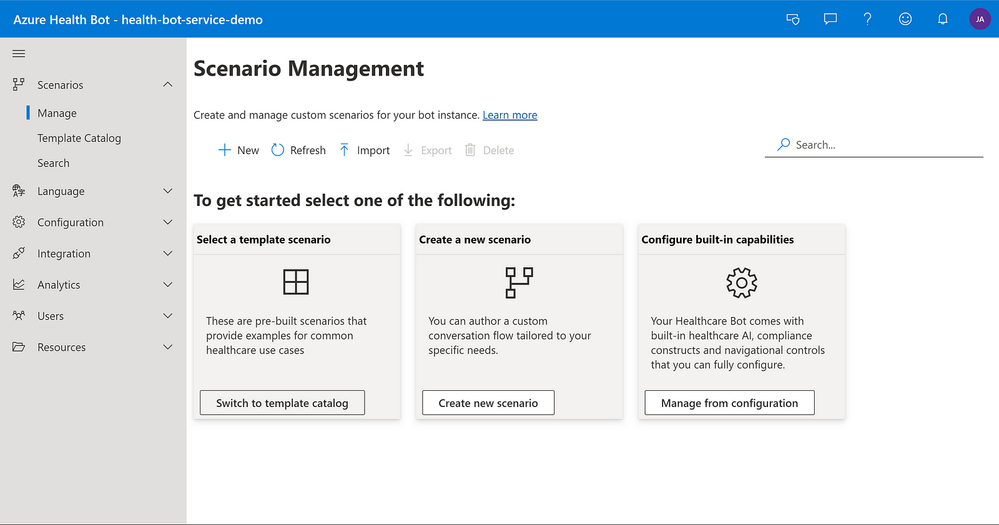Open Template Catalog in sidebar

pos(79,138)
